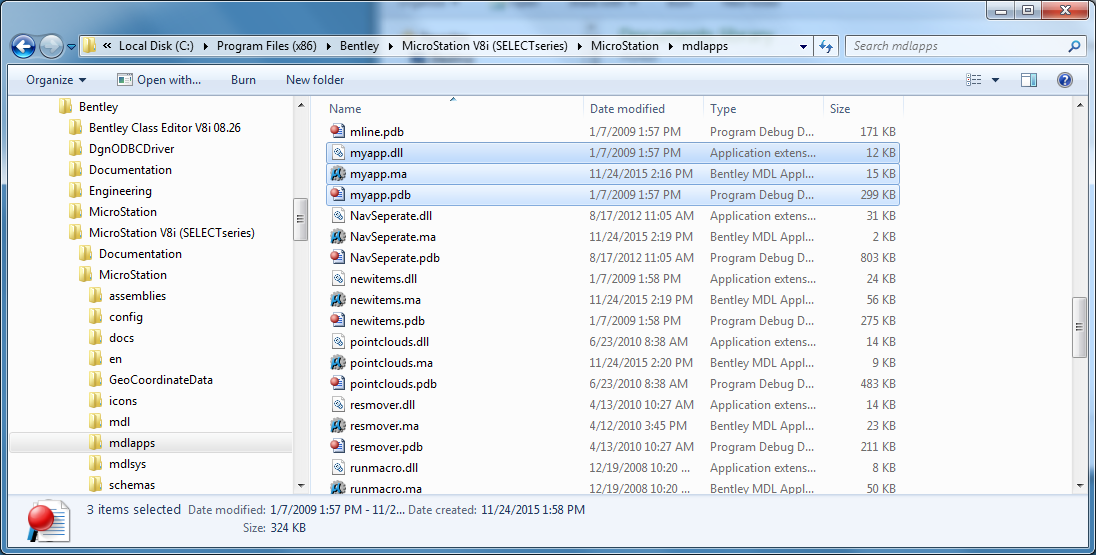This screenshot has width=1096, height=555.
Task: Click the Burn toolbar button
Action: [243, 80]
